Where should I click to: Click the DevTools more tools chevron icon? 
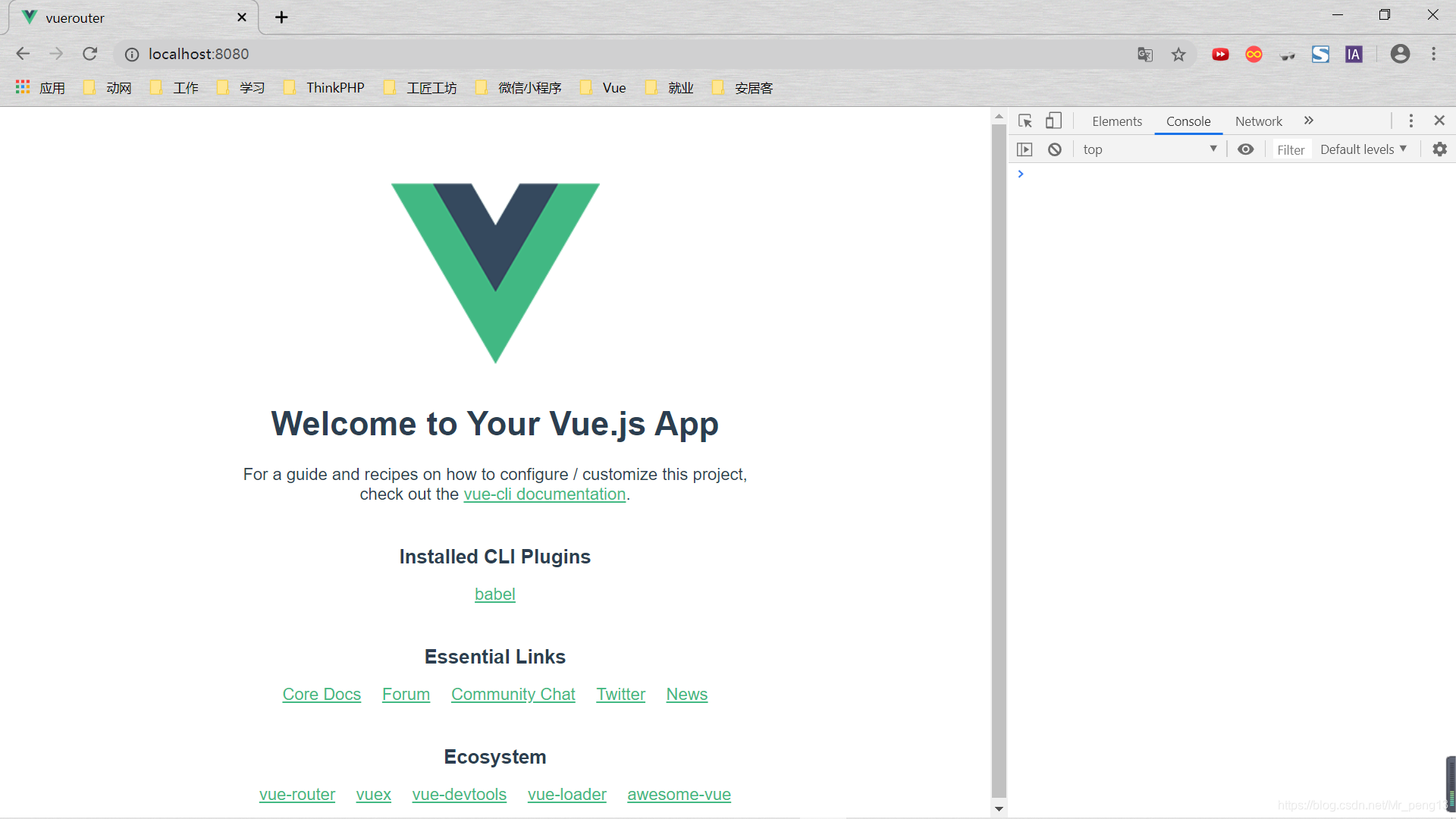pos(1308,120)
